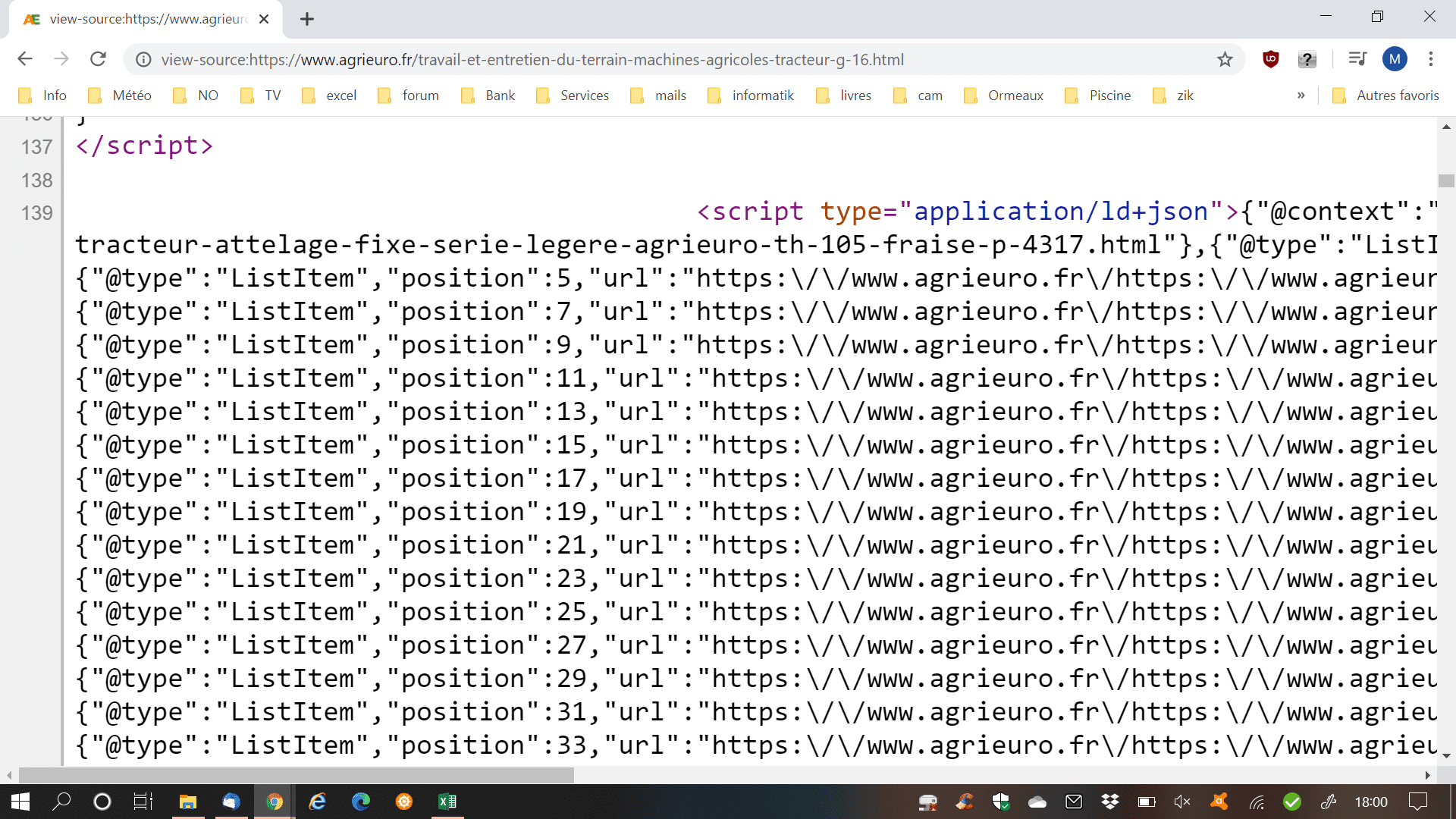Reload the view-source page

tap(98, 59)
